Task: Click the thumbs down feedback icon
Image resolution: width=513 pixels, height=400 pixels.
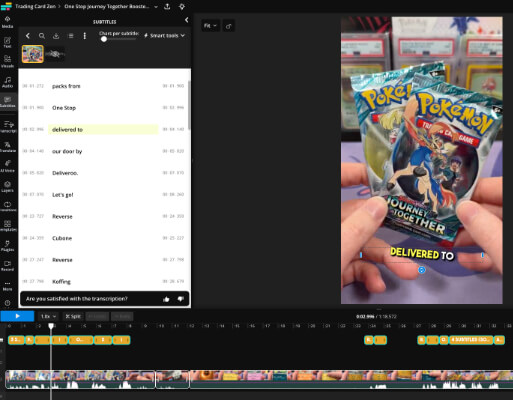Action: click(180, 299)
